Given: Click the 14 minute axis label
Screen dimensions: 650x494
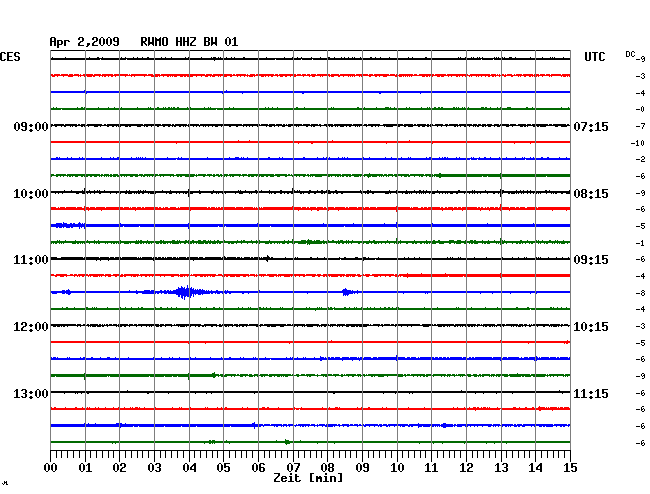Looking at the screenshot, I should pyautogui.click(x=535, y=468).
